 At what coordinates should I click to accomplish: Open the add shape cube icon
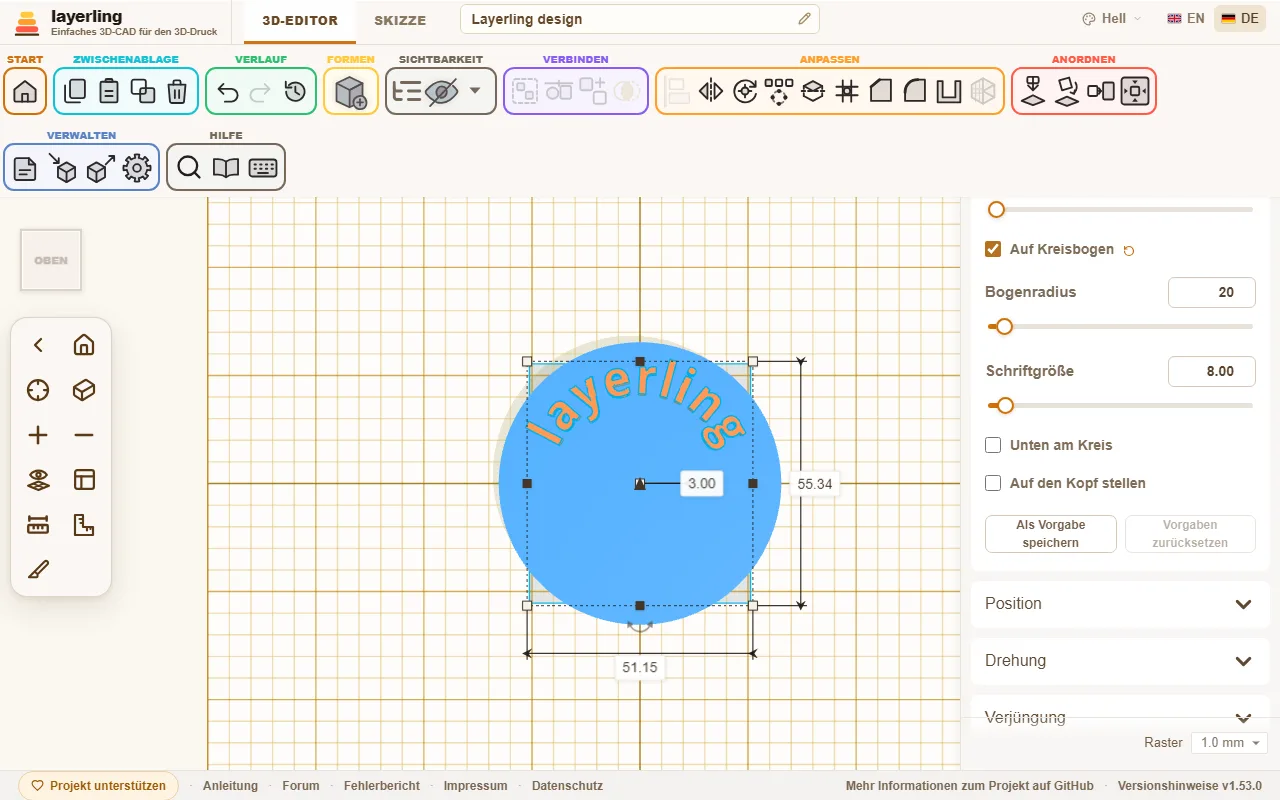pos(351,92)
